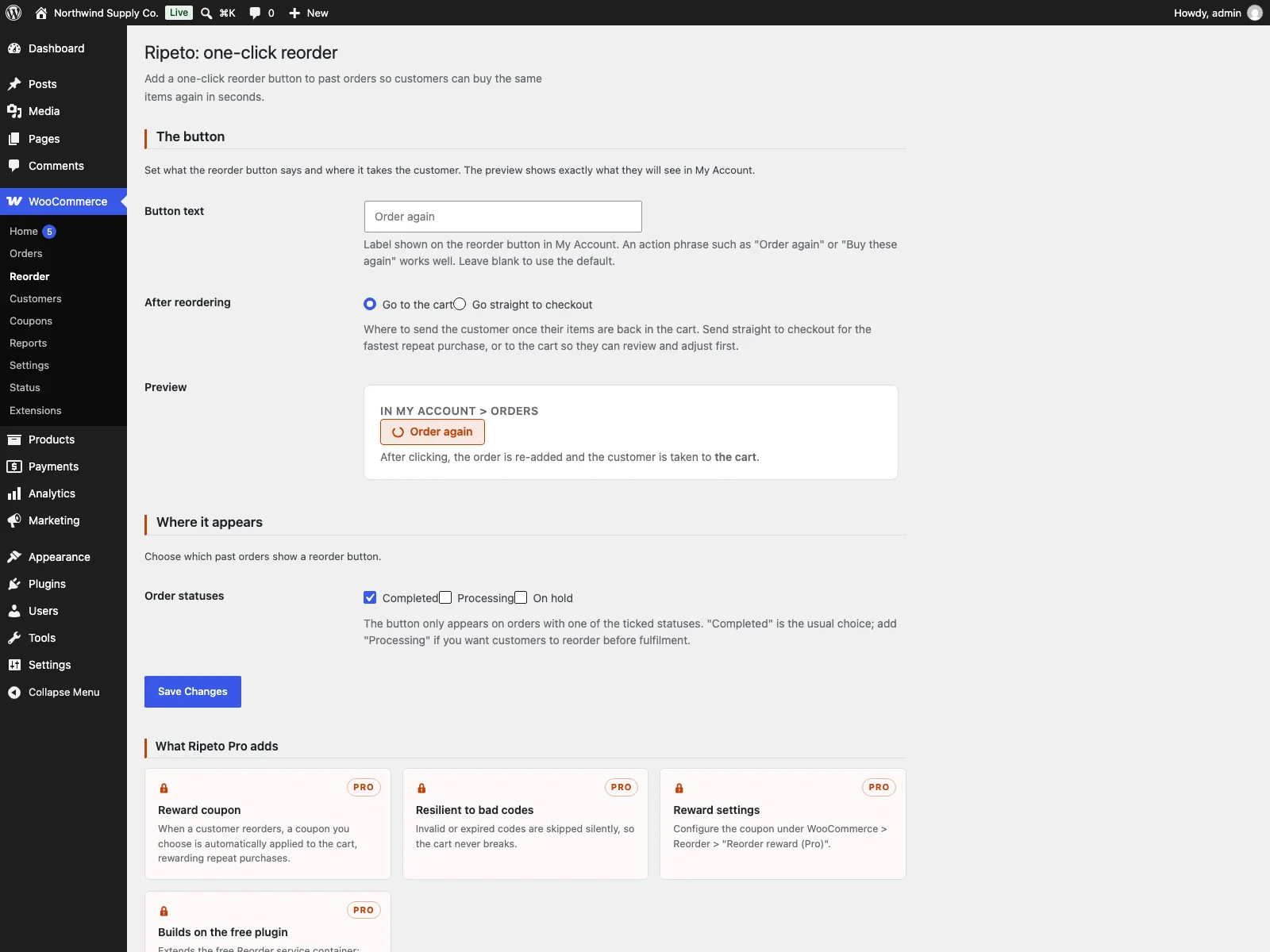Click the Live status badge

click(179, 13)
